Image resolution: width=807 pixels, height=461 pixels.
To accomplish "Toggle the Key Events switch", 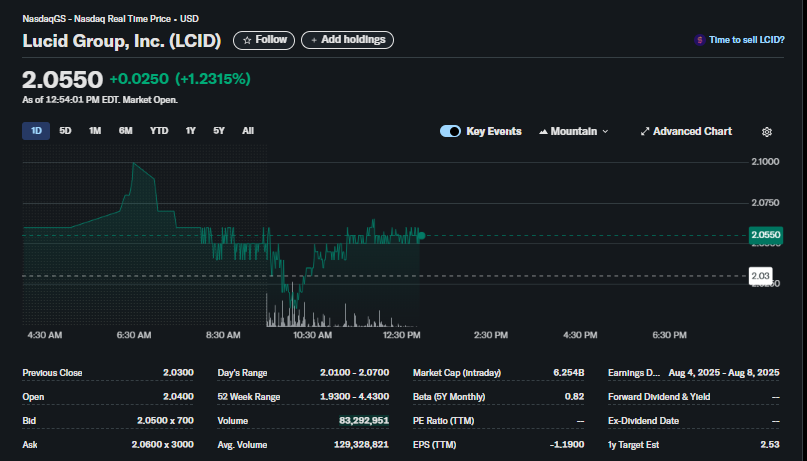I will pyautogui.click(x=450, y=131).
